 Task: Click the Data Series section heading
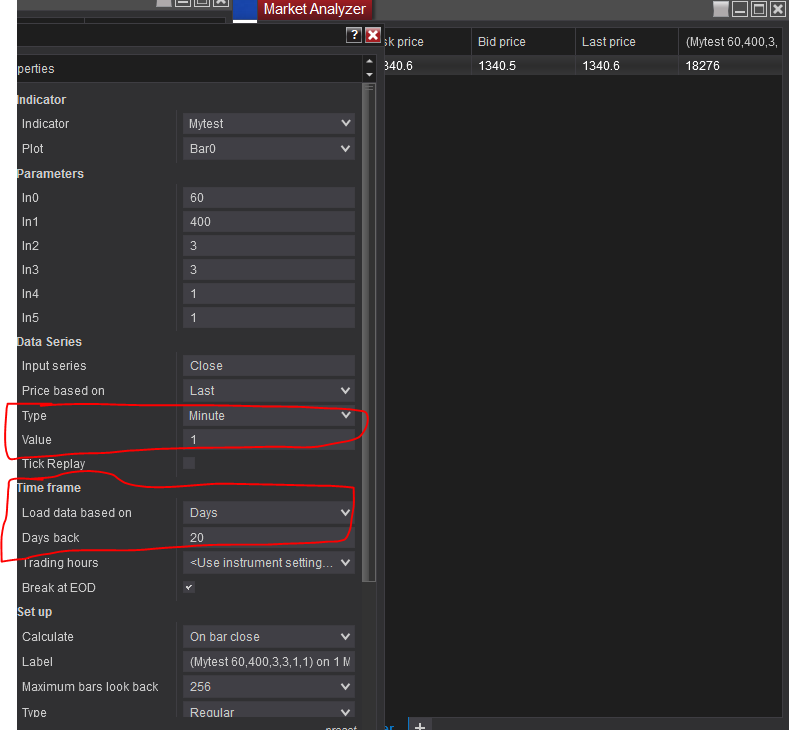click(49, 342)
